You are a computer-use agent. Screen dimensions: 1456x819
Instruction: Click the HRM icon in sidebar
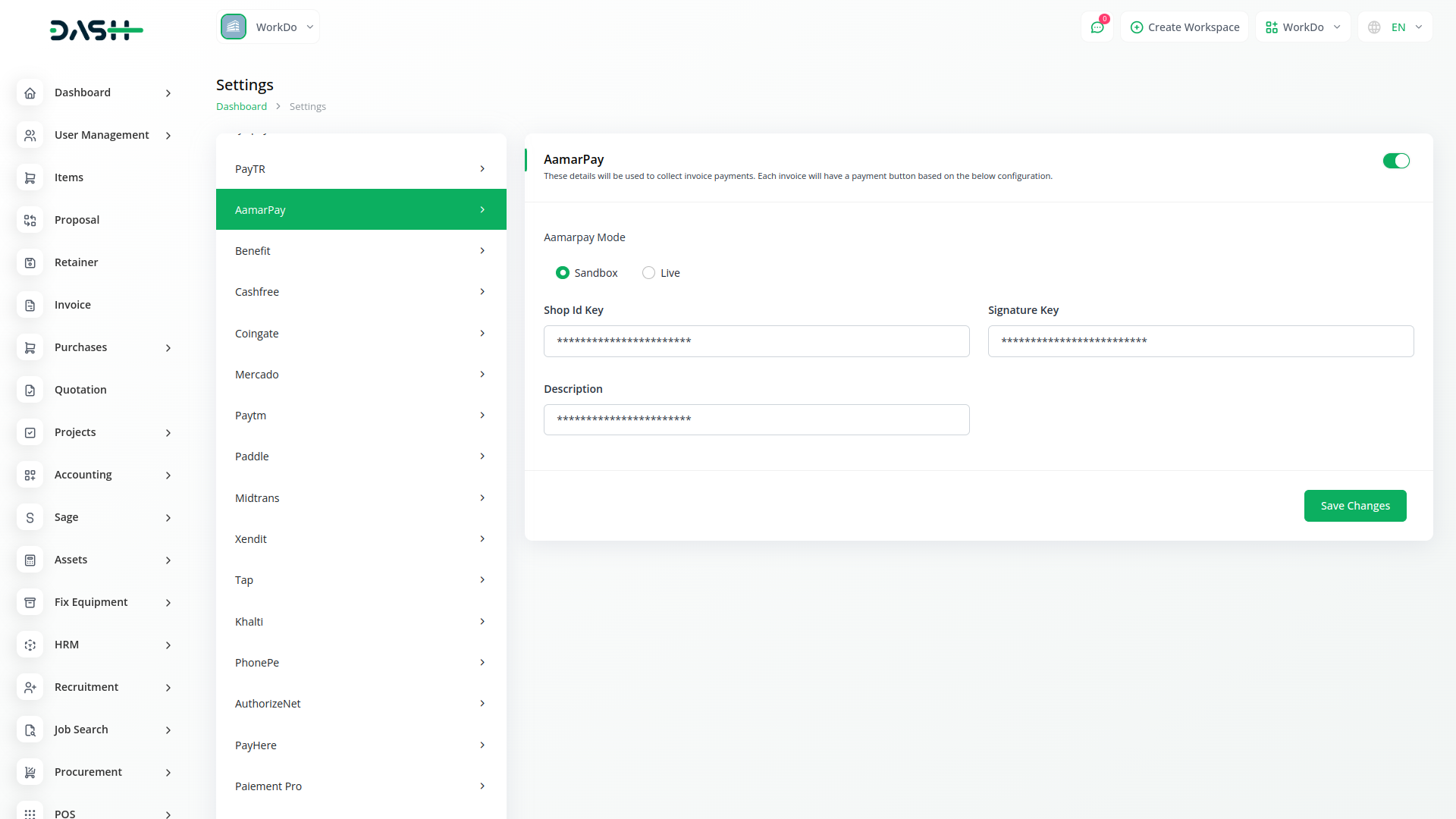tap(30, 645)
